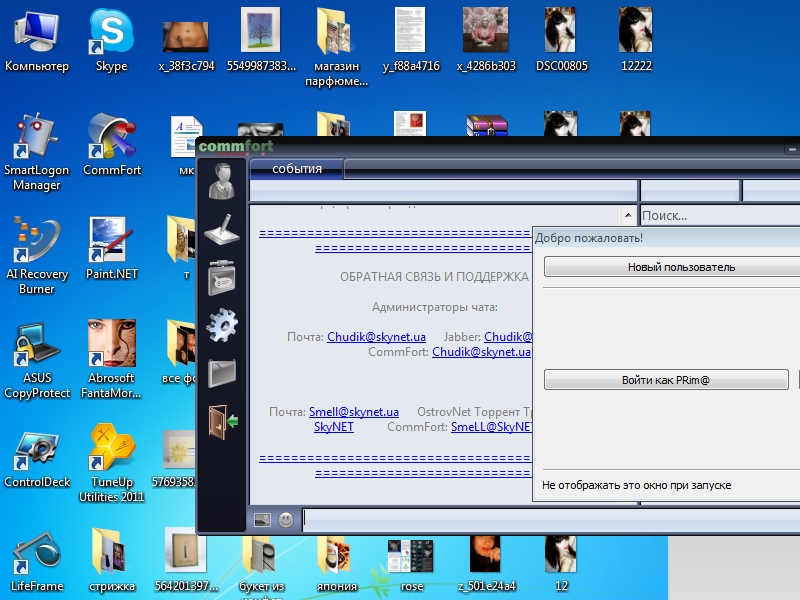Screen dimensions: 800x600
Task: Open Chudik@skynet.ua CommFort link
Action: [481, 352]
